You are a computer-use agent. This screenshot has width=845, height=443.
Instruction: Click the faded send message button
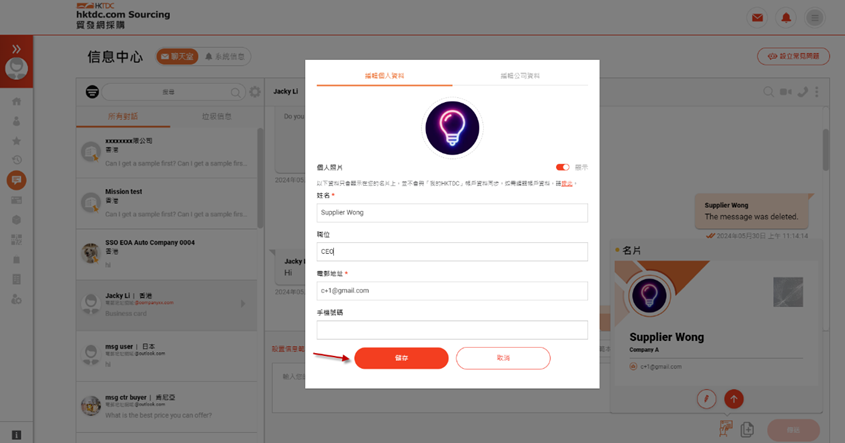coord(793,430)
